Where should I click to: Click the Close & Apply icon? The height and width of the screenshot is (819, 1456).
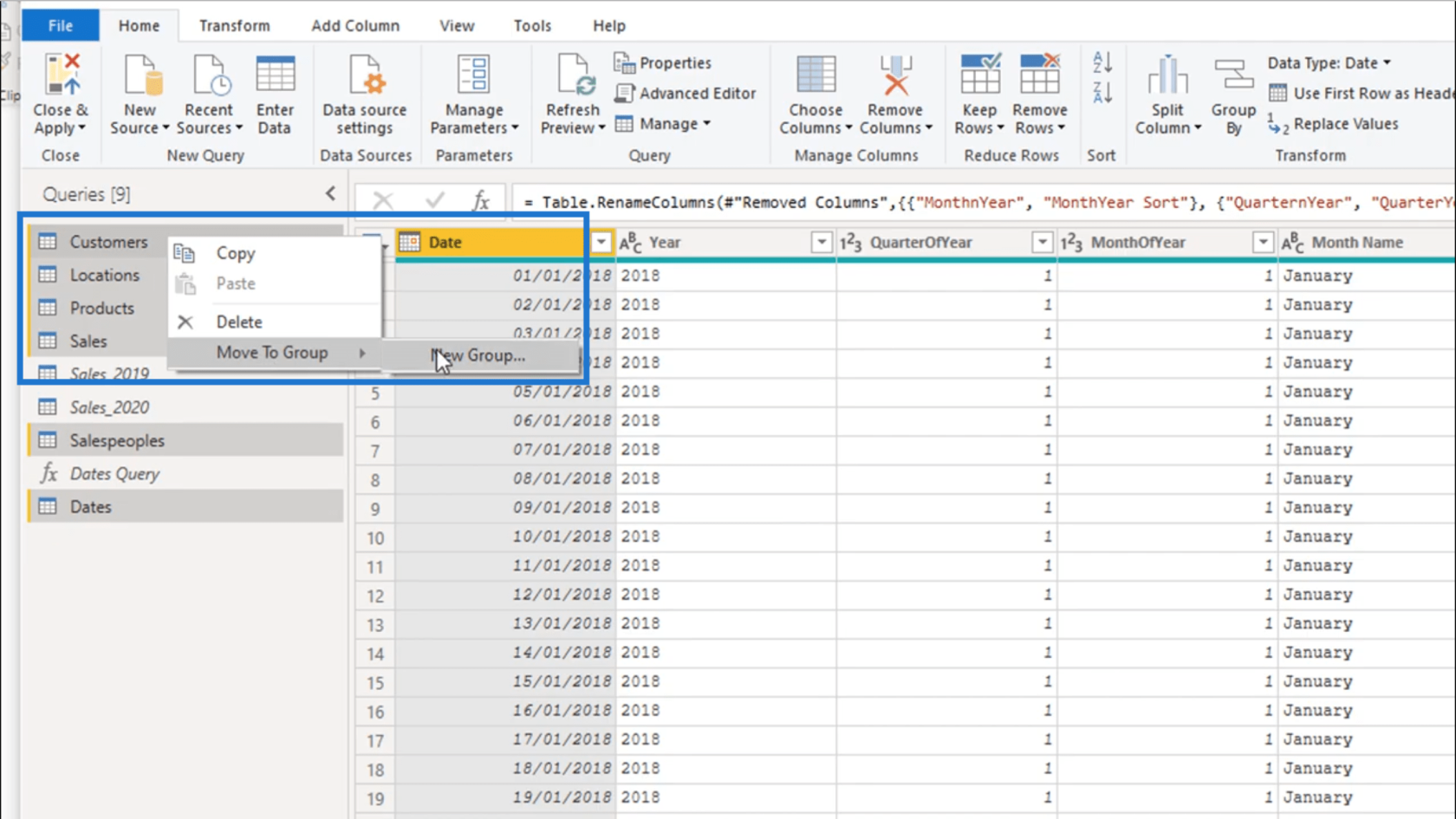(x=62, y=75)
